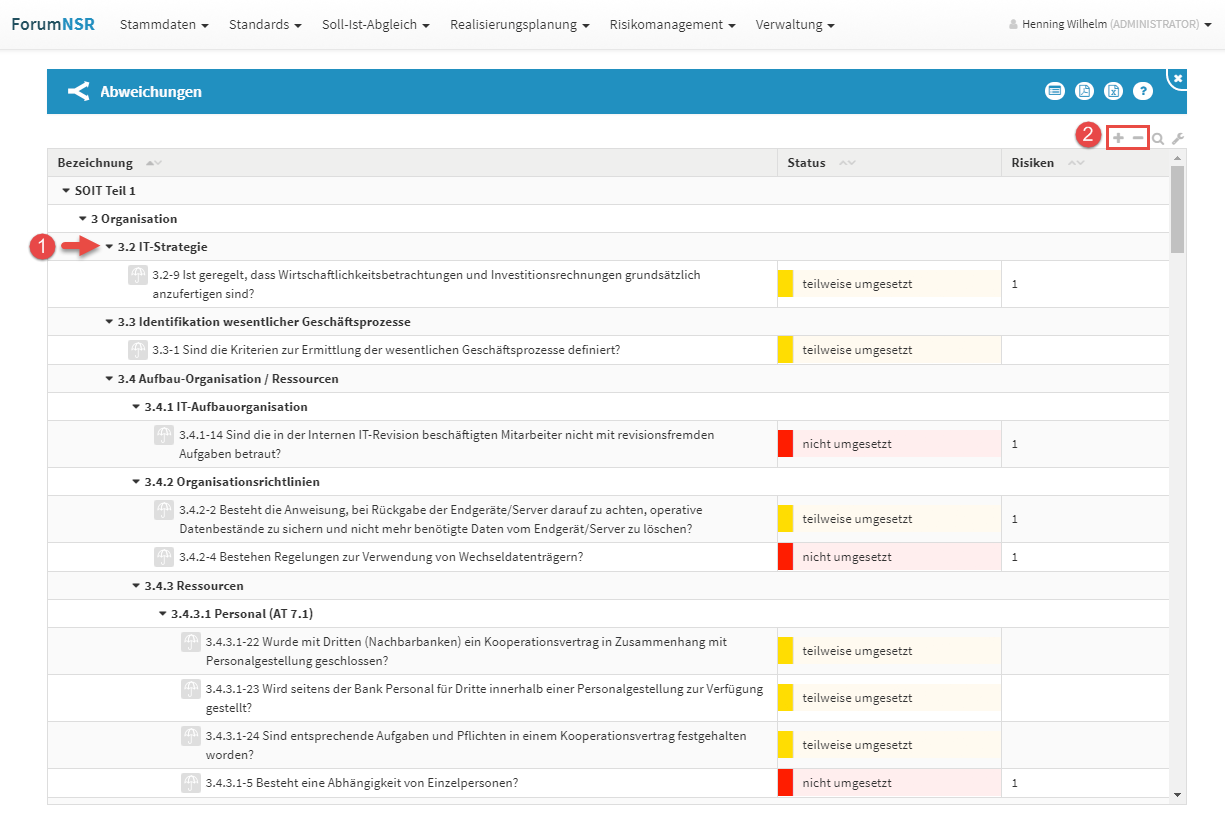
Task: Open the Henning Wilhelm user dropdown
Action: pyautogui.click(x=1110, y=24)
